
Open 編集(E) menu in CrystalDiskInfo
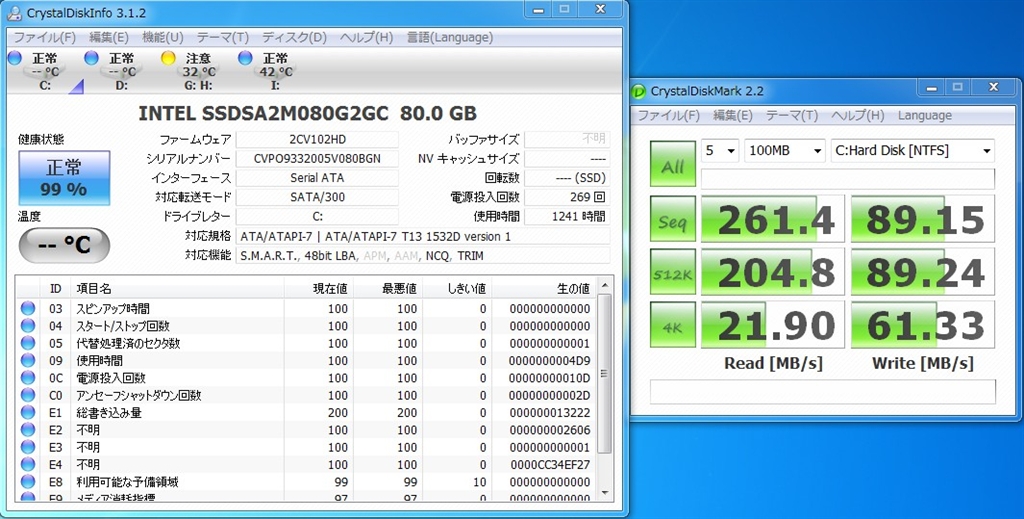[108, 37]
